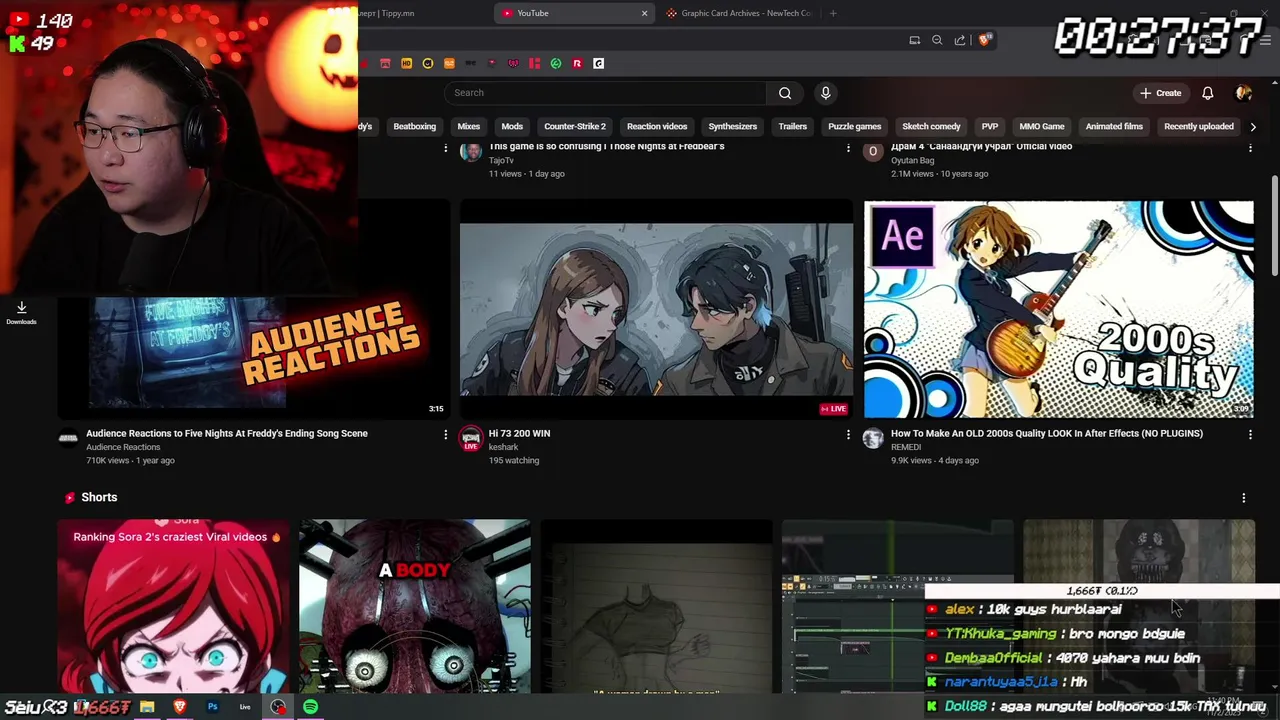Click the share page icon in address bar
The image size is (1280, 720).
pyautogui.click(x=960, y=40)
